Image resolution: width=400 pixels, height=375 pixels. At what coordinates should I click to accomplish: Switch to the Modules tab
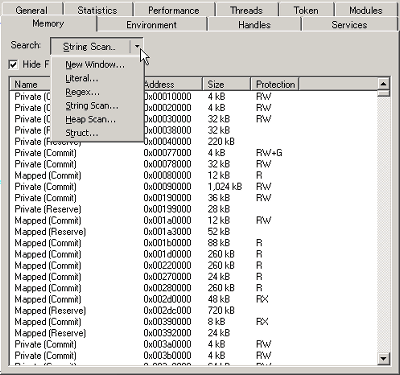click(366, 10)
